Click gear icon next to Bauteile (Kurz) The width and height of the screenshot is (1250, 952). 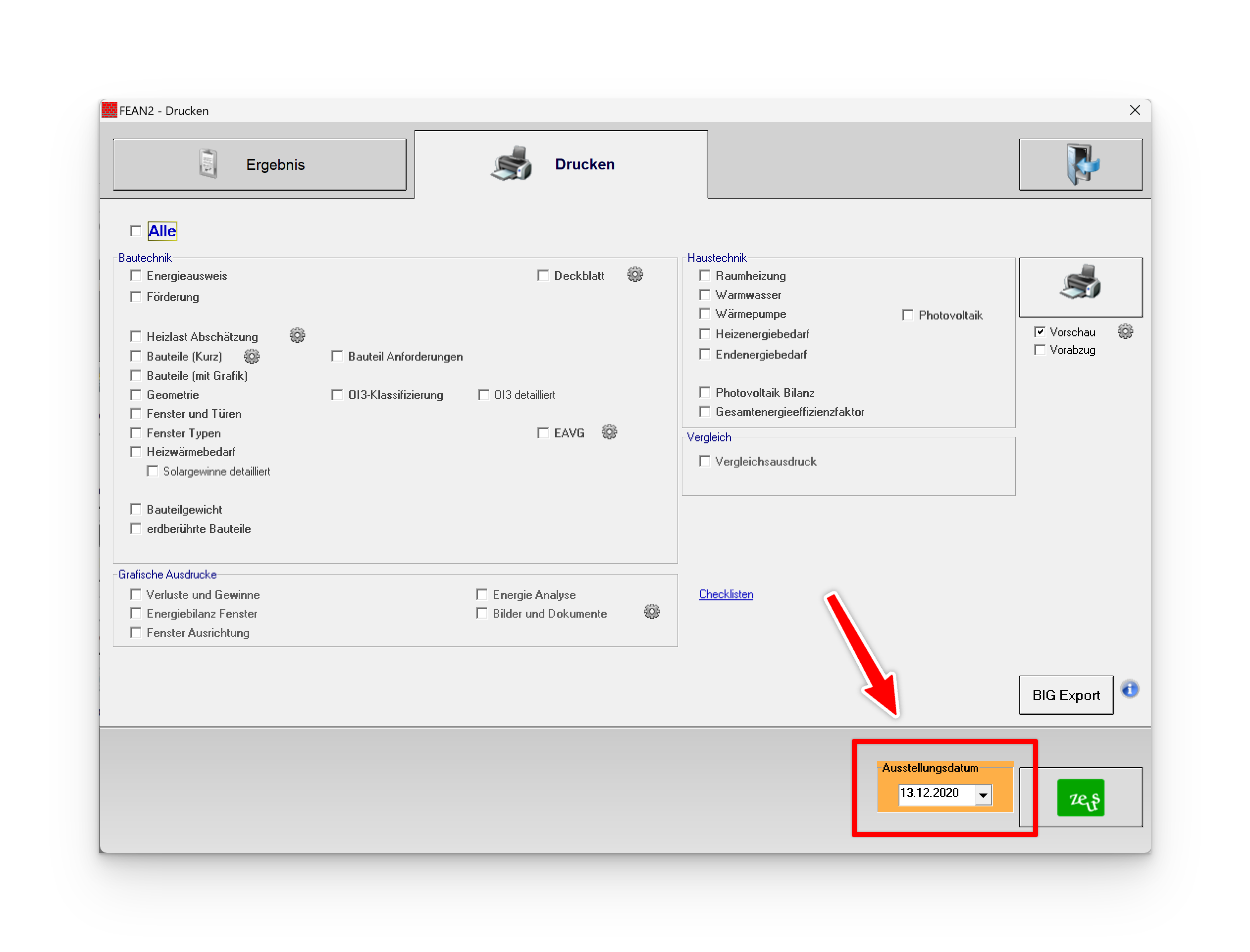[252, 356]
